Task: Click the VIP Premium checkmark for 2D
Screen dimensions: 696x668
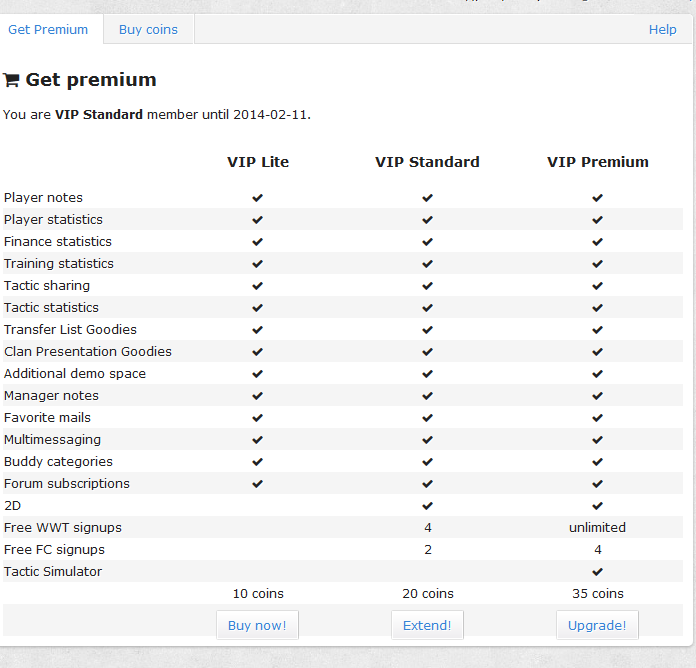Action: pos(597,506)
